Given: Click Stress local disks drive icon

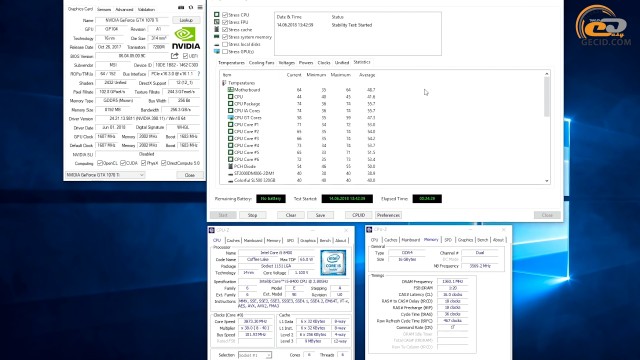Looking at the screenshot, I should [x=217, y=44].
